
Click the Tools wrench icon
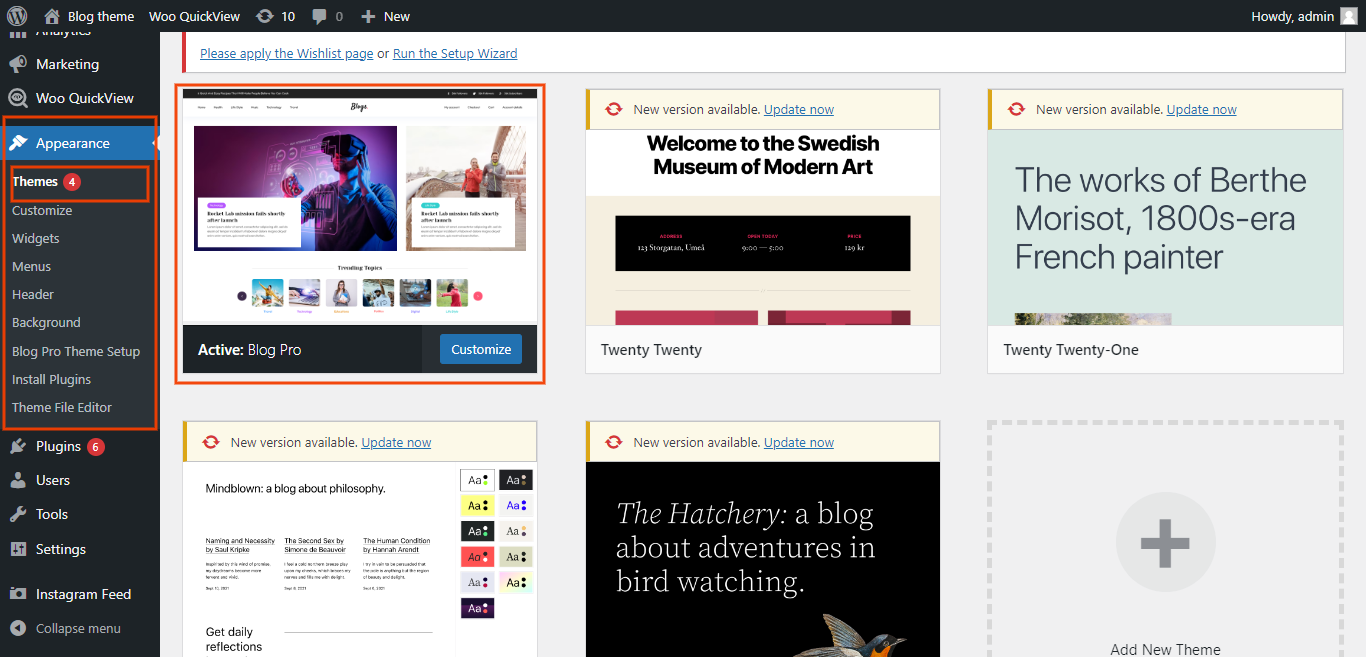click(18, 514)
